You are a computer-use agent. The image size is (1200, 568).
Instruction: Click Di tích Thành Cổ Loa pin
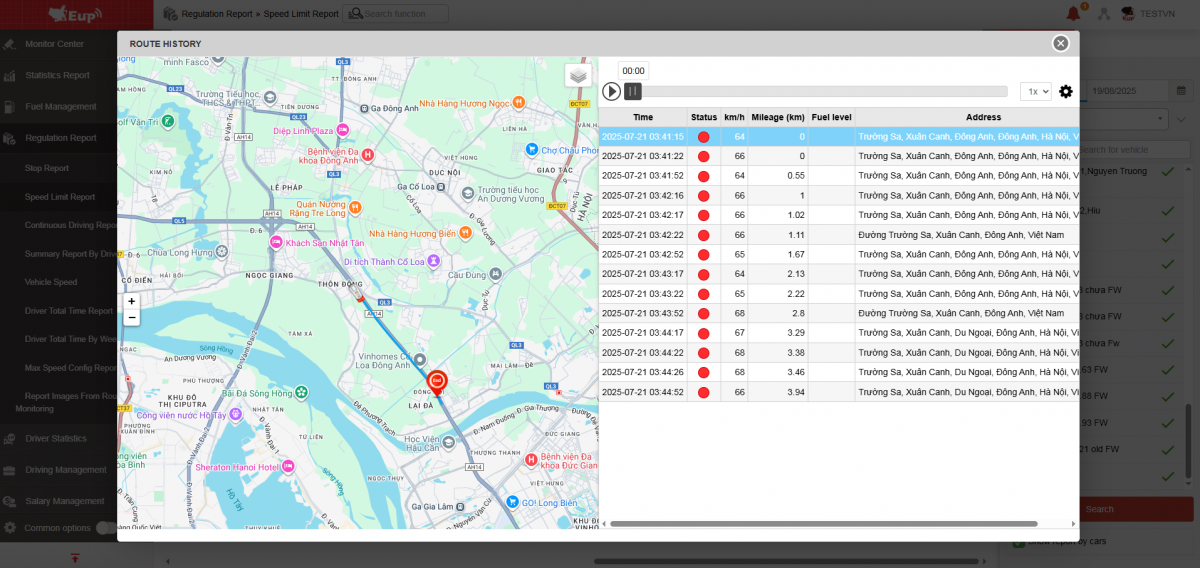(433, 261)
